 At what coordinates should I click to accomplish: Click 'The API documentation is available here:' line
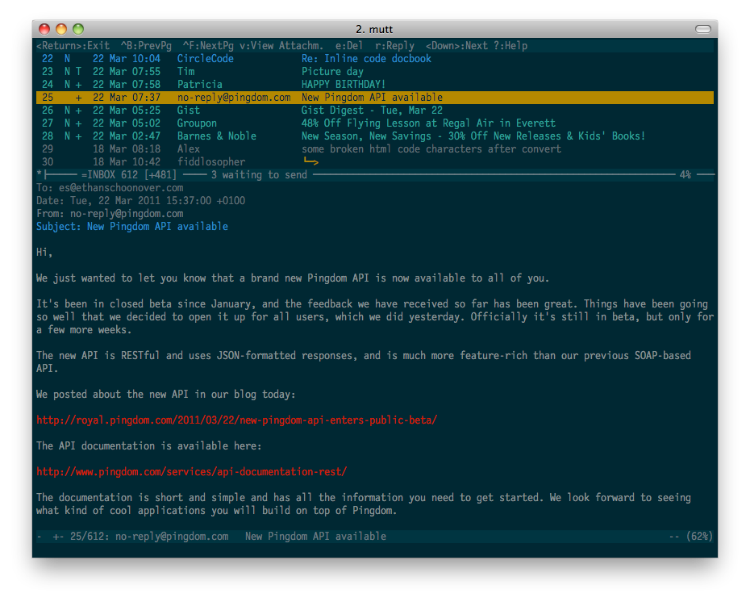pyautogui.click(x=149, y=446)
